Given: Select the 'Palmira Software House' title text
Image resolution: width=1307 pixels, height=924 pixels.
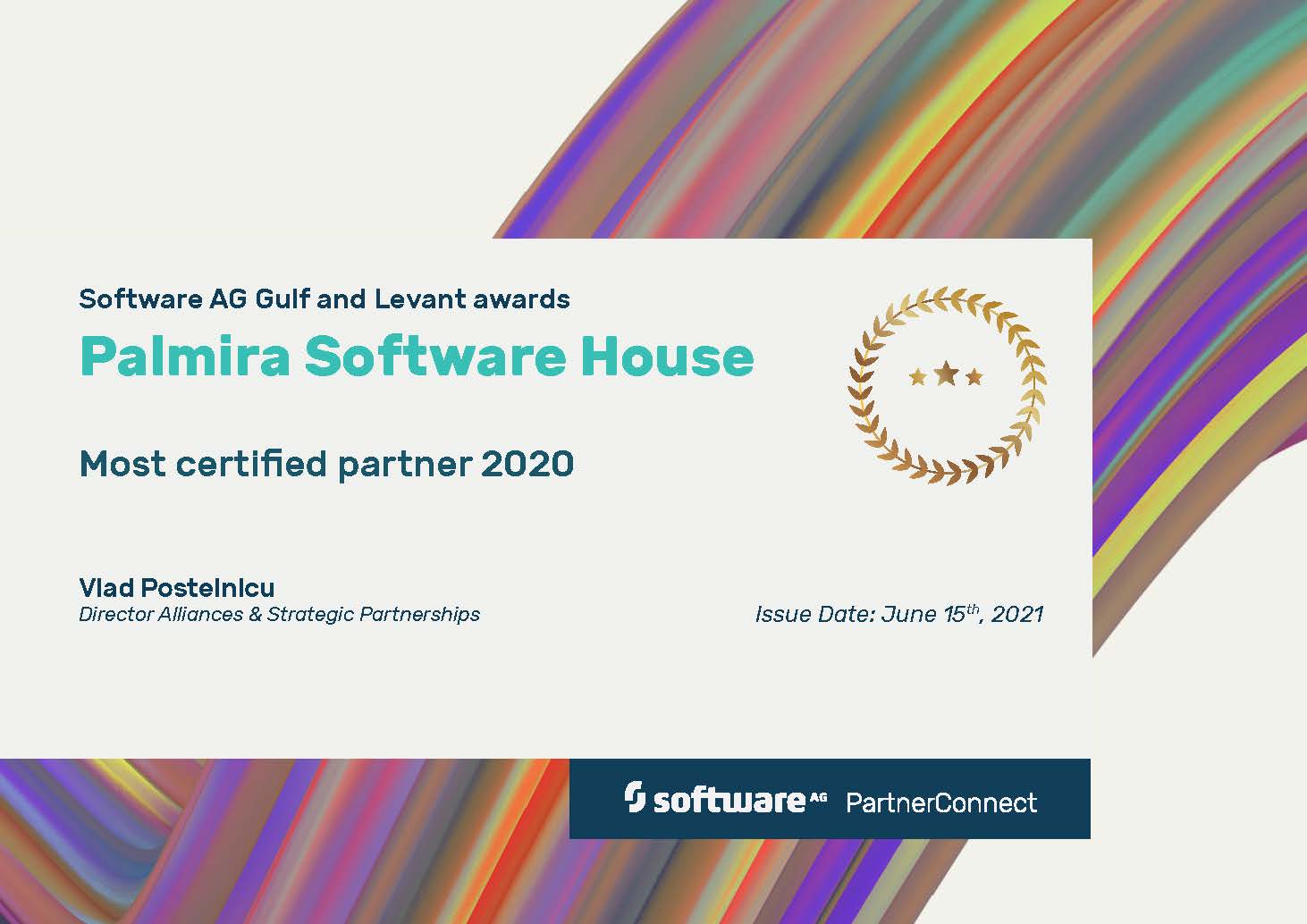Looking at the screenshot, I should coord(417,356).
